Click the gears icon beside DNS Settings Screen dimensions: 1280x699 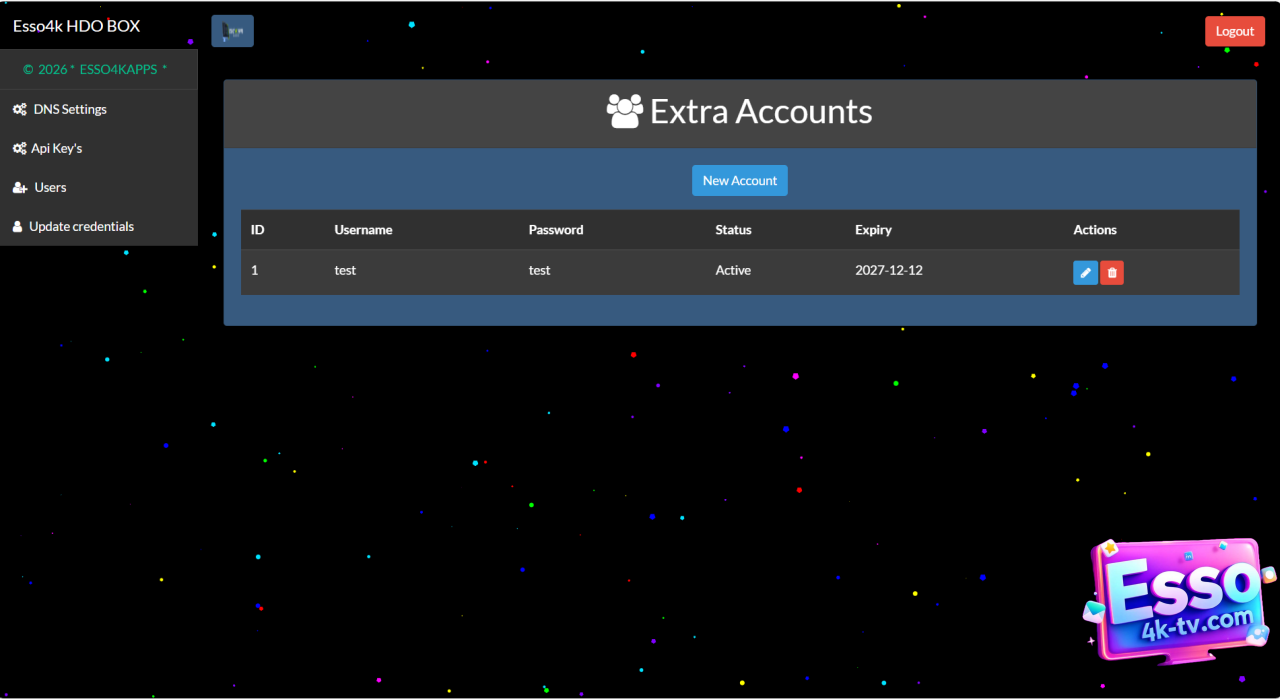[19, 109]
